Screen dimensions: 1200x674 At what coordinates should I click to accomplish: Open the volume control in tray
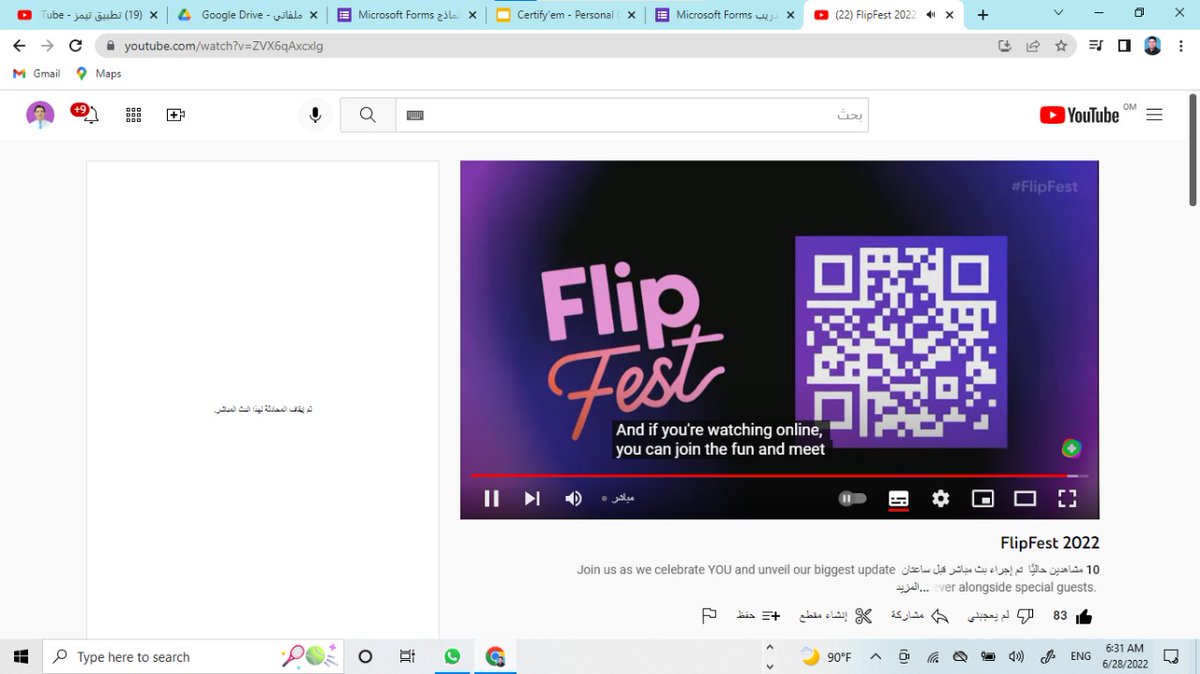[x=1017, y=657]
